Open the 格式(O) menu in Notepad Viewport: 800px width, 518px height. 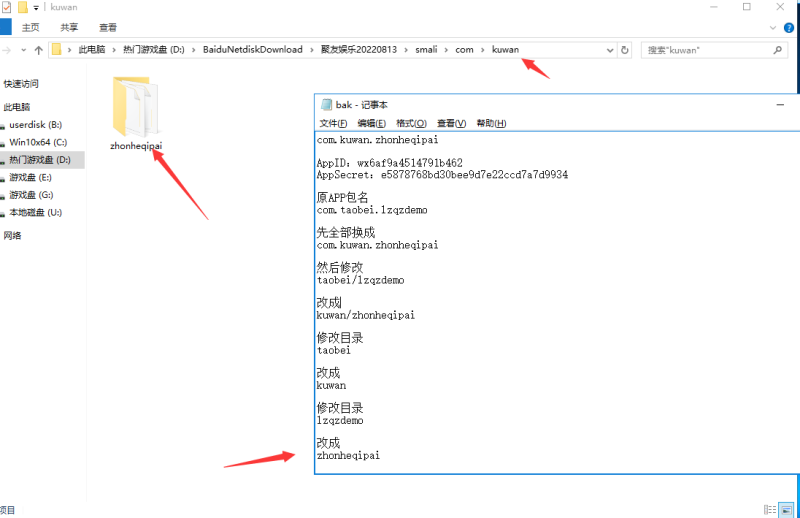[x=411, y=123]
